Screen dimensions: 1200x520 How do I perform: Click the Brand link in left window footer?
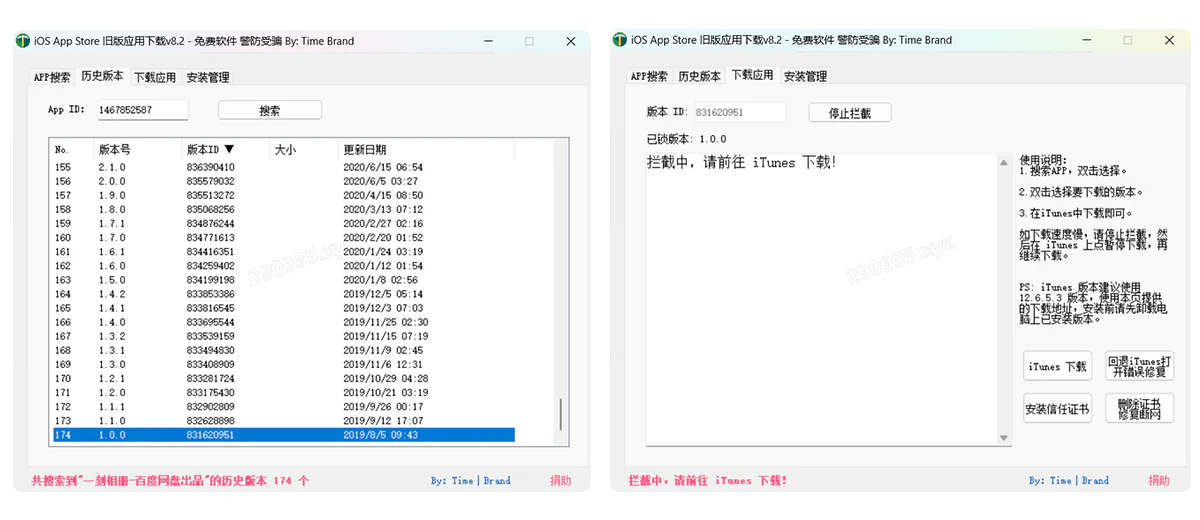coord(497,481)
